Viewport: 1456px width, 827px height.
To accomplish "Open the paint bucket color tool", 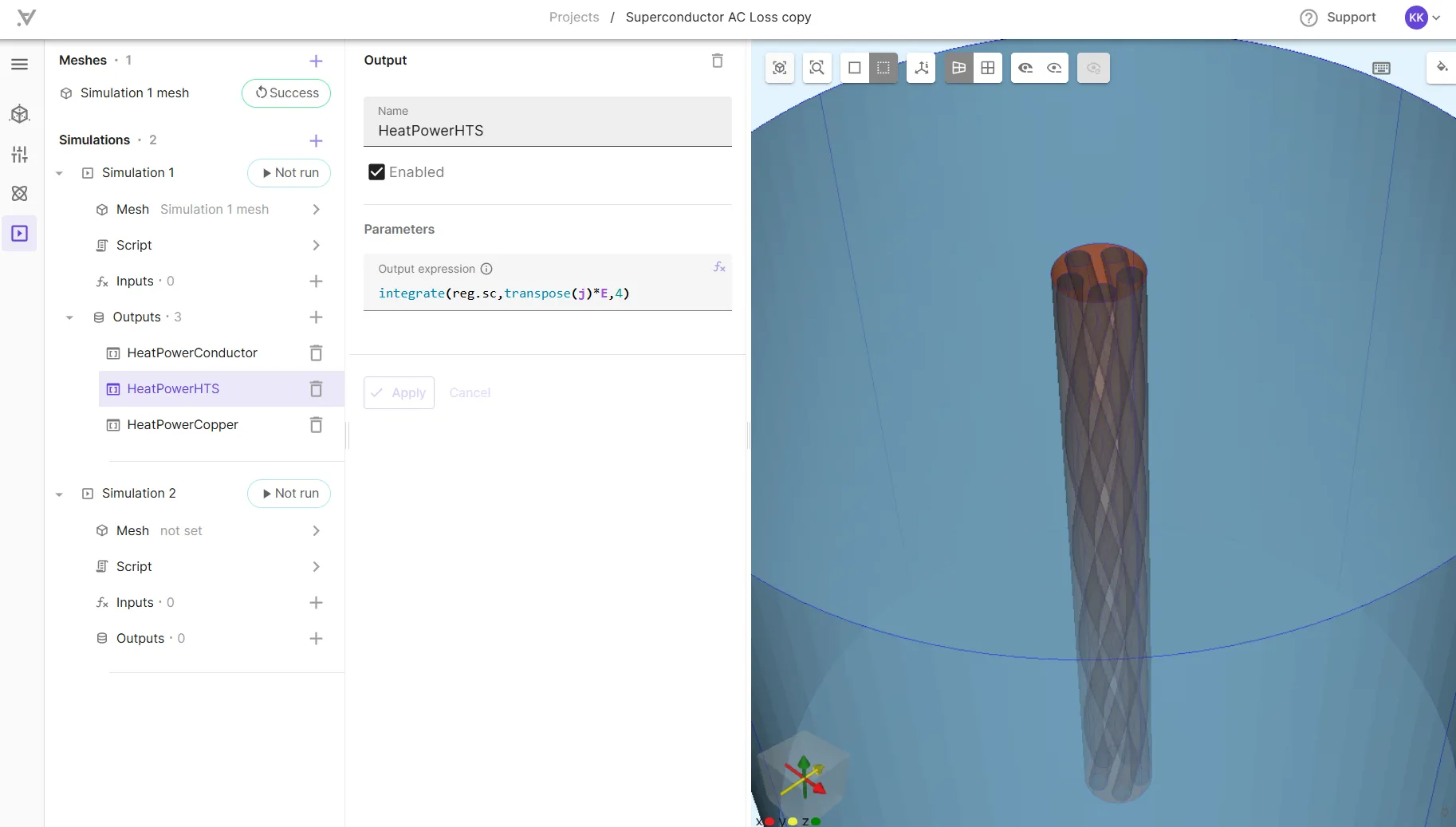I will [1442, 67].
